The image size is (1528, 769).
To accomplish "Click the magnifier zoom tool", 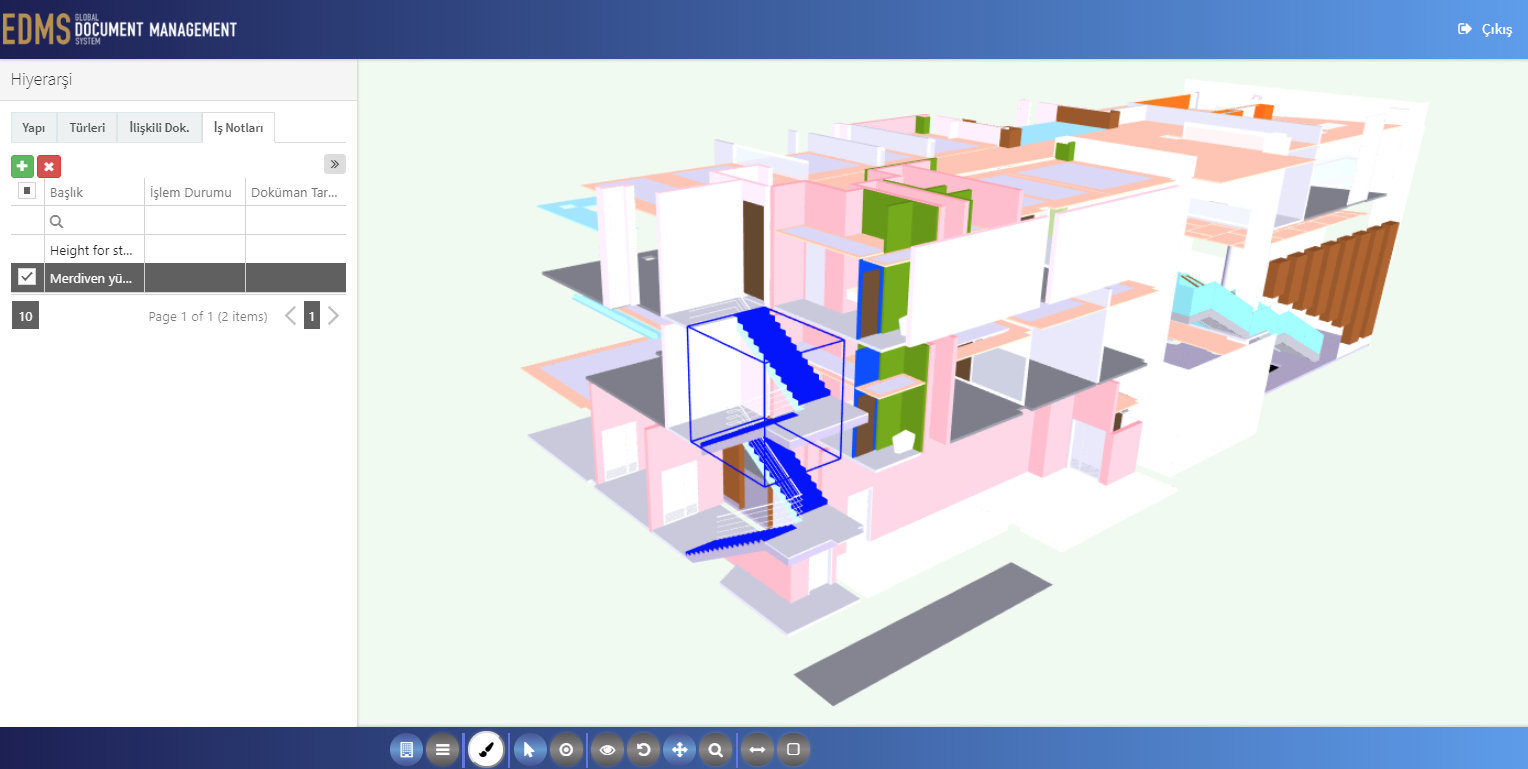I will (715, 749).
